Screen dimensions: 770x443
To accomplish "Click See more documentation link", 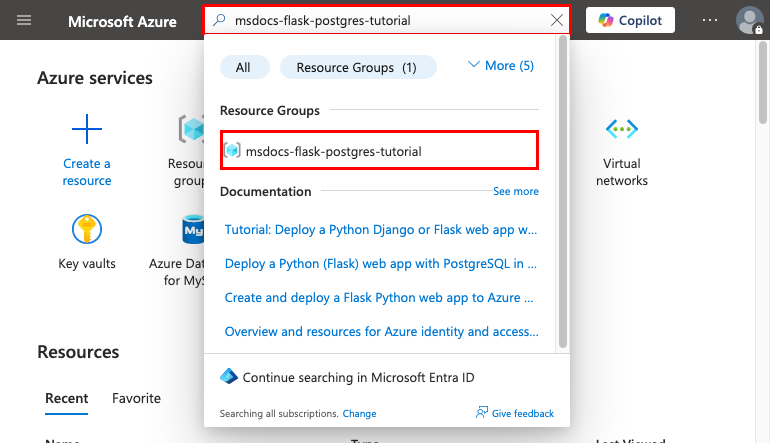I will point(515,191).
